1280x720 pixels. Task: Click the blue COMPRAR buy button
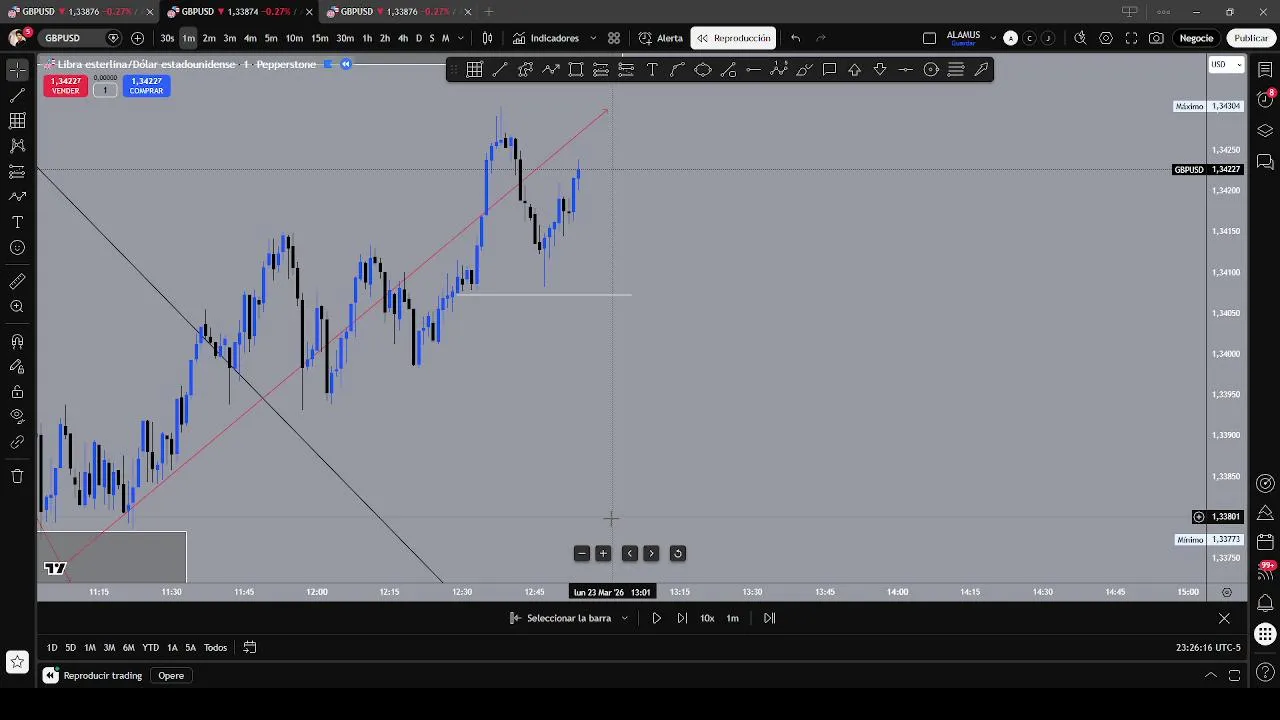tap(146, 86)
